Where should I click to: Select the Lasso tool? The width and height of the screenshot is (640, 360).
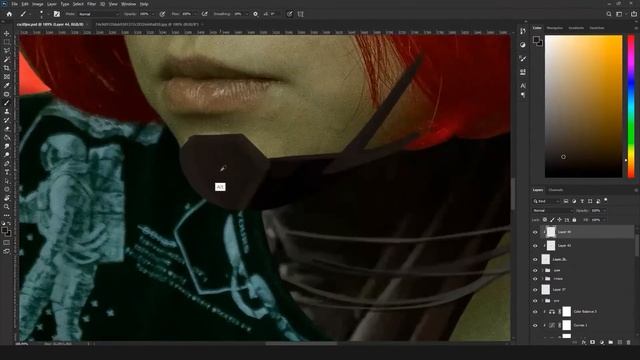tap(7, 51)
